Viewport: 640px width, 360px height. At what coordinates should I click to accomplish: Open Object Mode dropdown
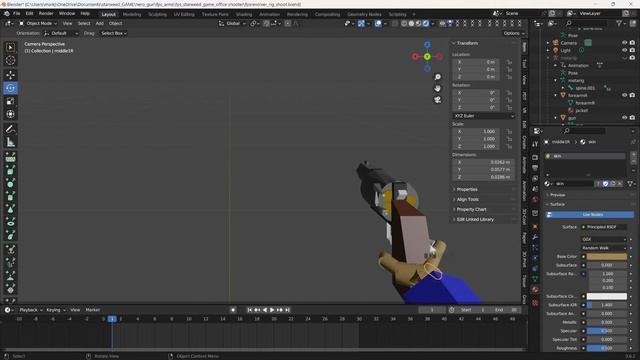click(38, 24)
